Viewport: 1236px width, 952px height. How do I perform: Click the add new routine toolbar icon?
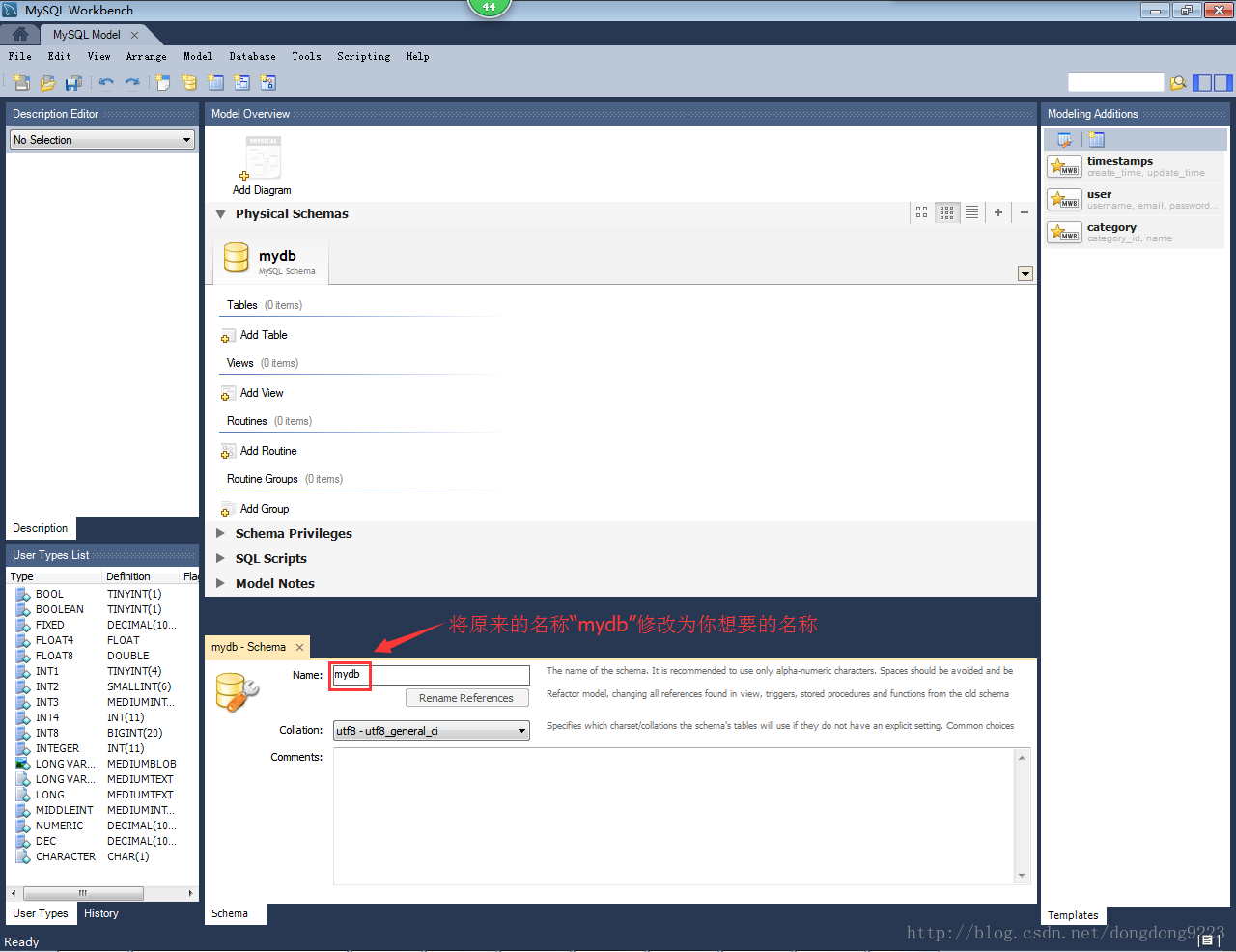pos(267,83)
